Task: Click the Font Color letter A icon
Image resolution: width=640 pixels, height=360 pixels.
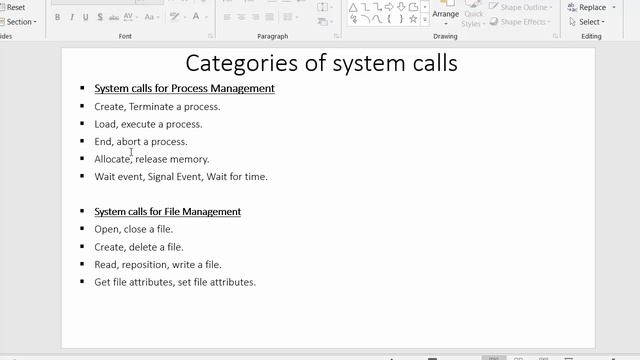Action: click(x=196, y=17)
